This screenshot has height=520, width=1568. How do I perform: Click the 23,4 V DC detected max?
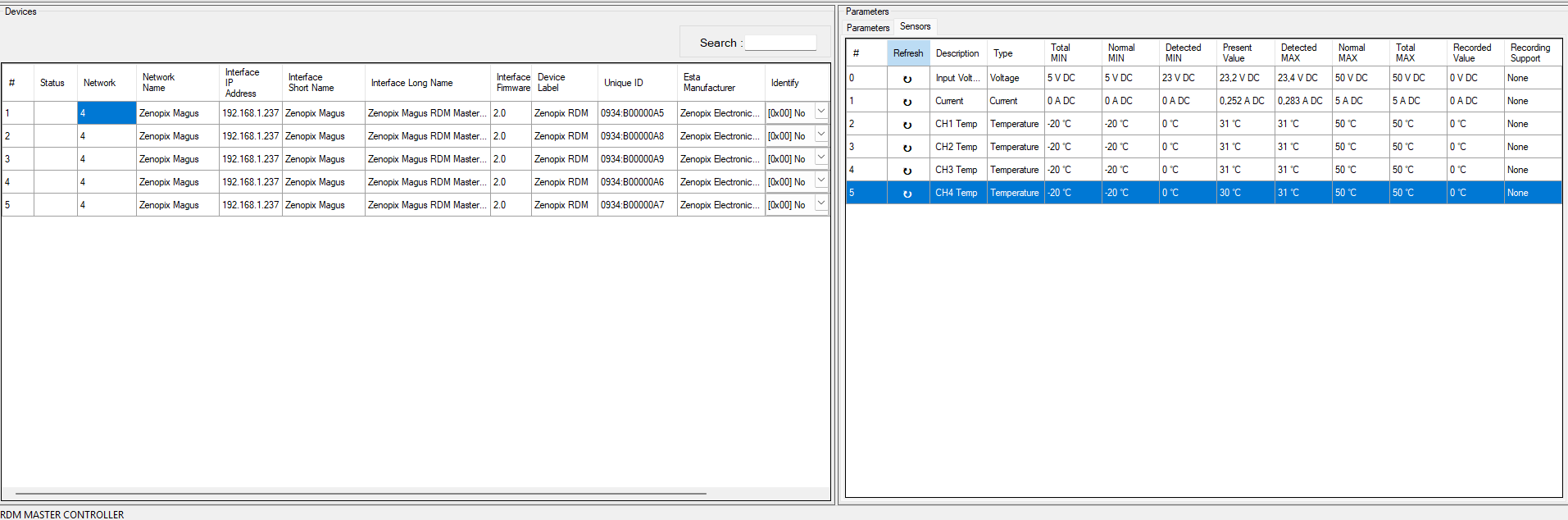[1303, 78]
